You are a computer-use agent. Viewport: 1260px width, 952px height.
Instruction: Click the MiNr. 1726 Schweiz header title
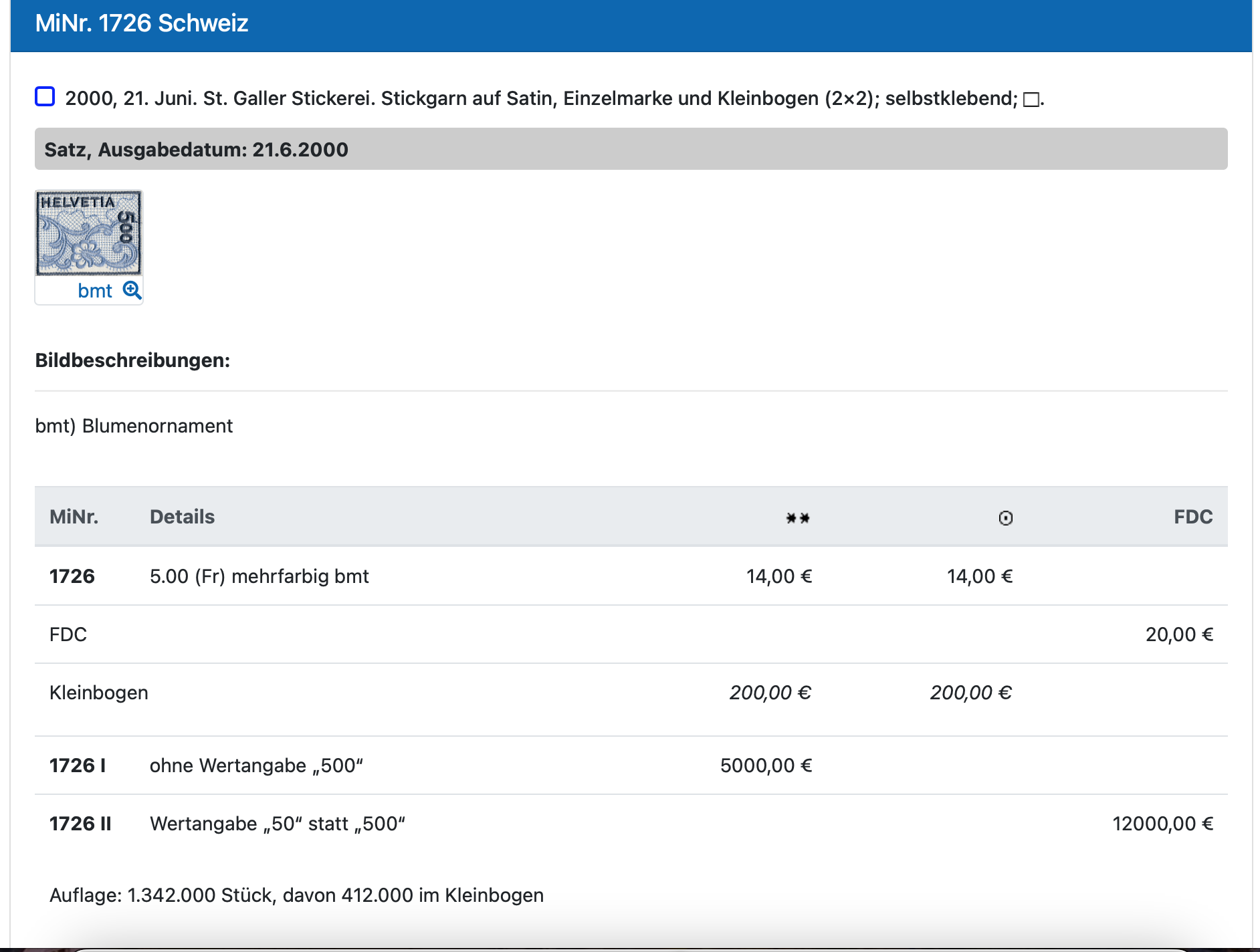coord(142,23)
